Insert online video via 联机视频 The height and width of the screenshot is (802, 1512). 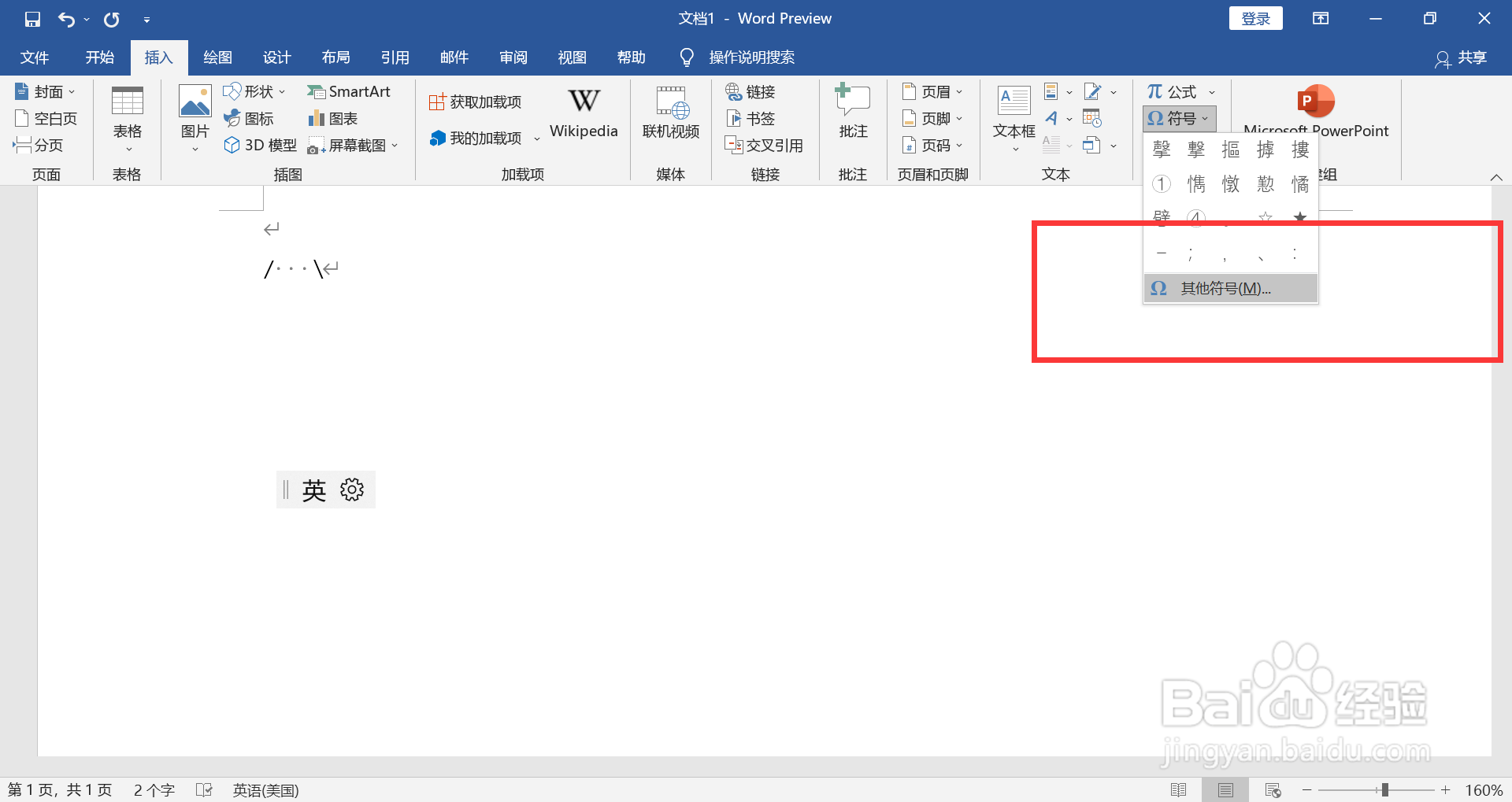pyautogui.click(x=670, y=113)
